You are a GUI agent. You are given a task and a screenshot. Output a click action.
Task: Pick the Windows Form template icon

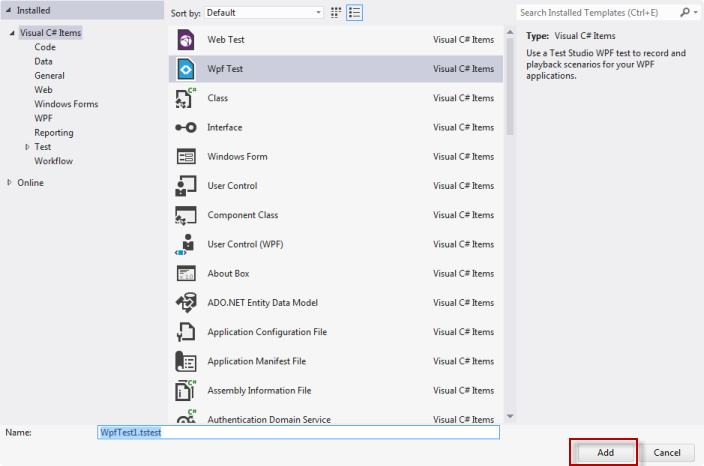tap(186, 157)
